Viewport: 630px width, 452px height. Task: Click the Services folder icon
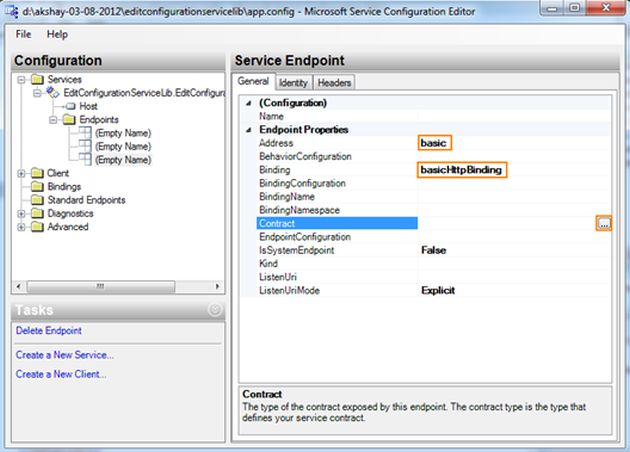pos(37,79)
